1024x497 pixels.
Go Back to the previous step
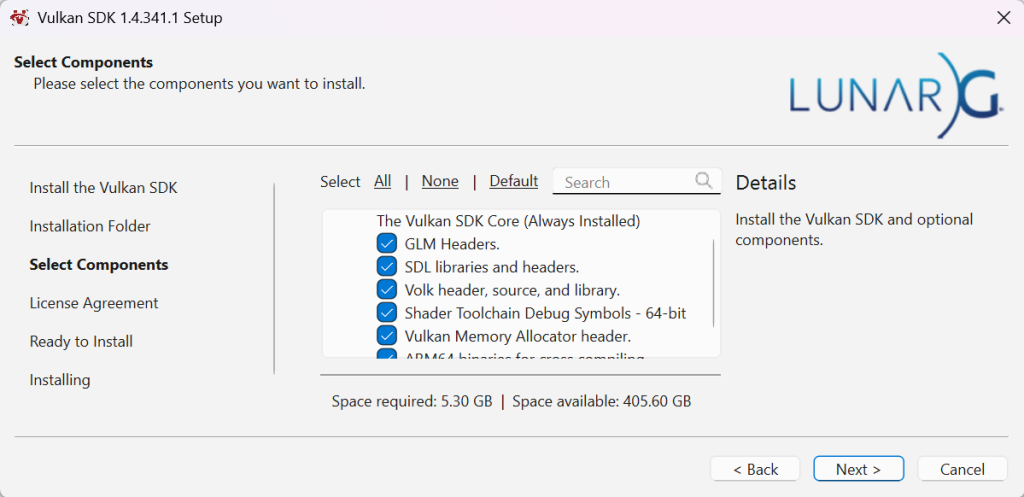[x=755, y=469]
